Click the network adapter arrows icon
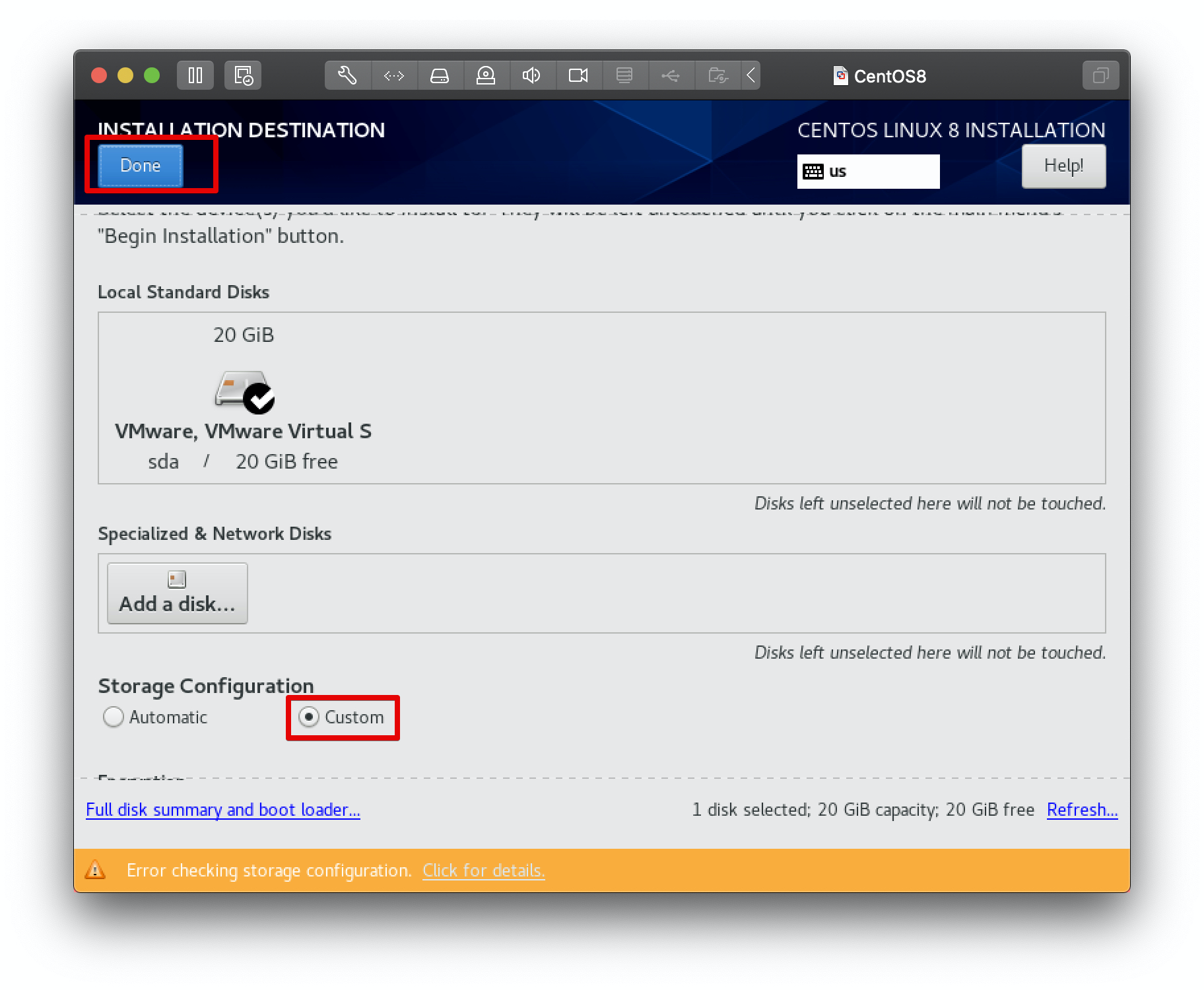 coord(394,75)
